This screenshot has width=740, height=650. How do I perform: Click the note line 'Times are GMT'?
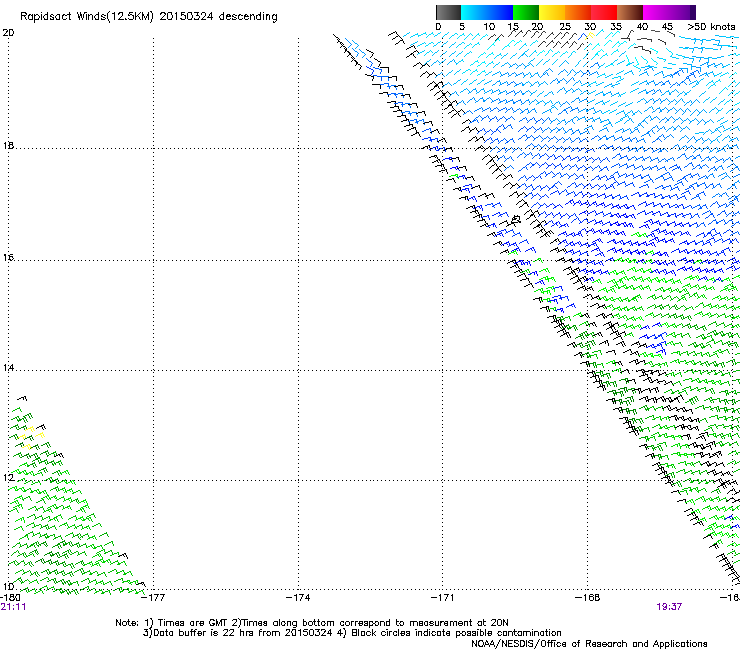point(192,623)
